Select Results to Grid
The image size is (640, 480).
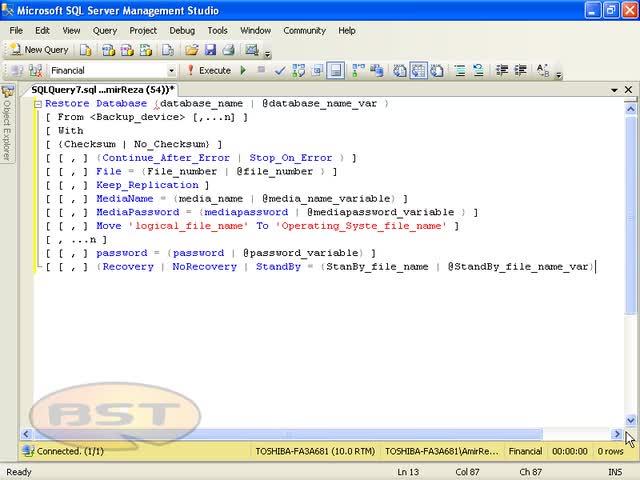click(x=418, y=71)
